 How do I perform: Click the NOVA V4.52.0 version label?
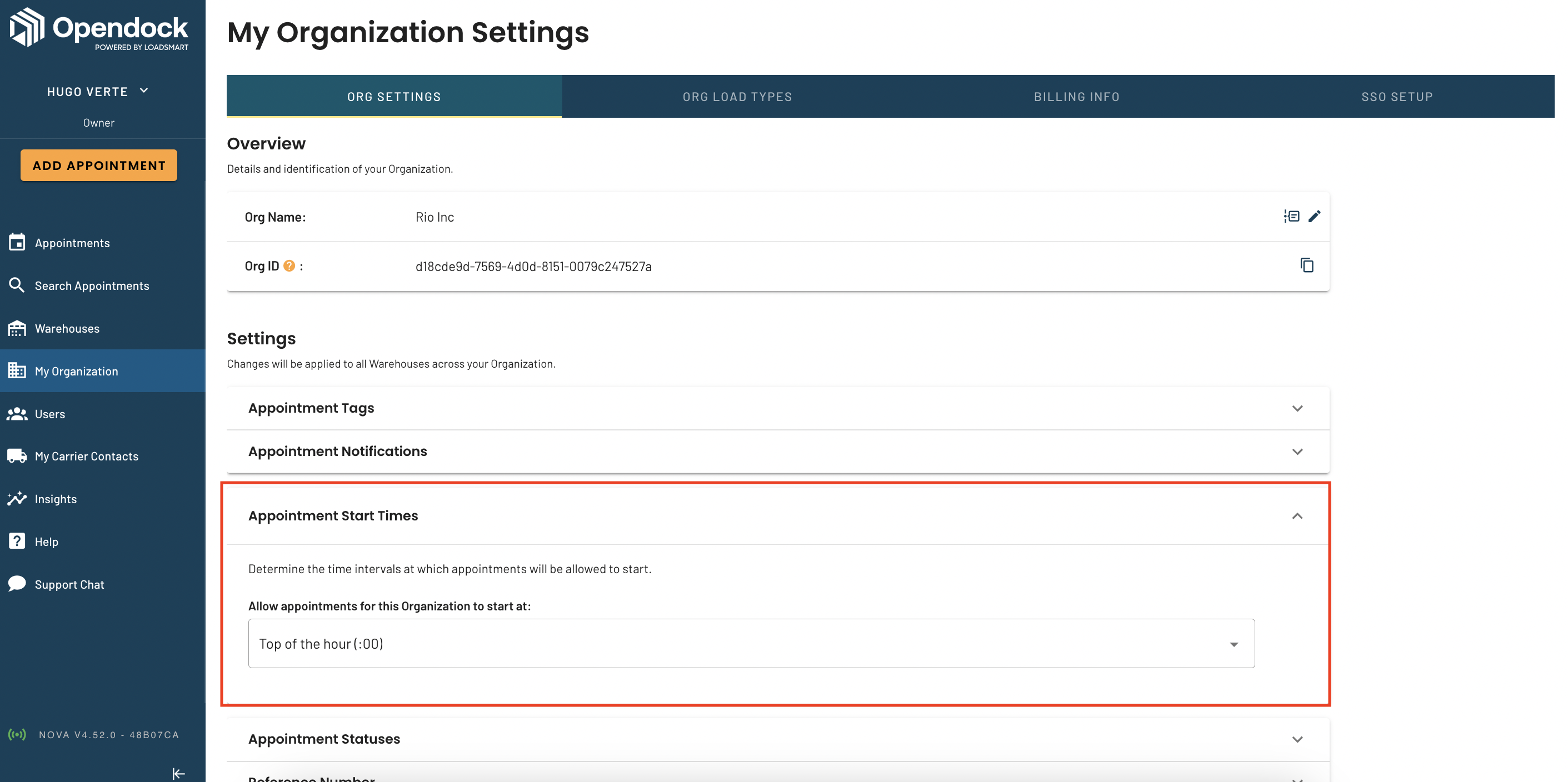[x=109, y=735]
